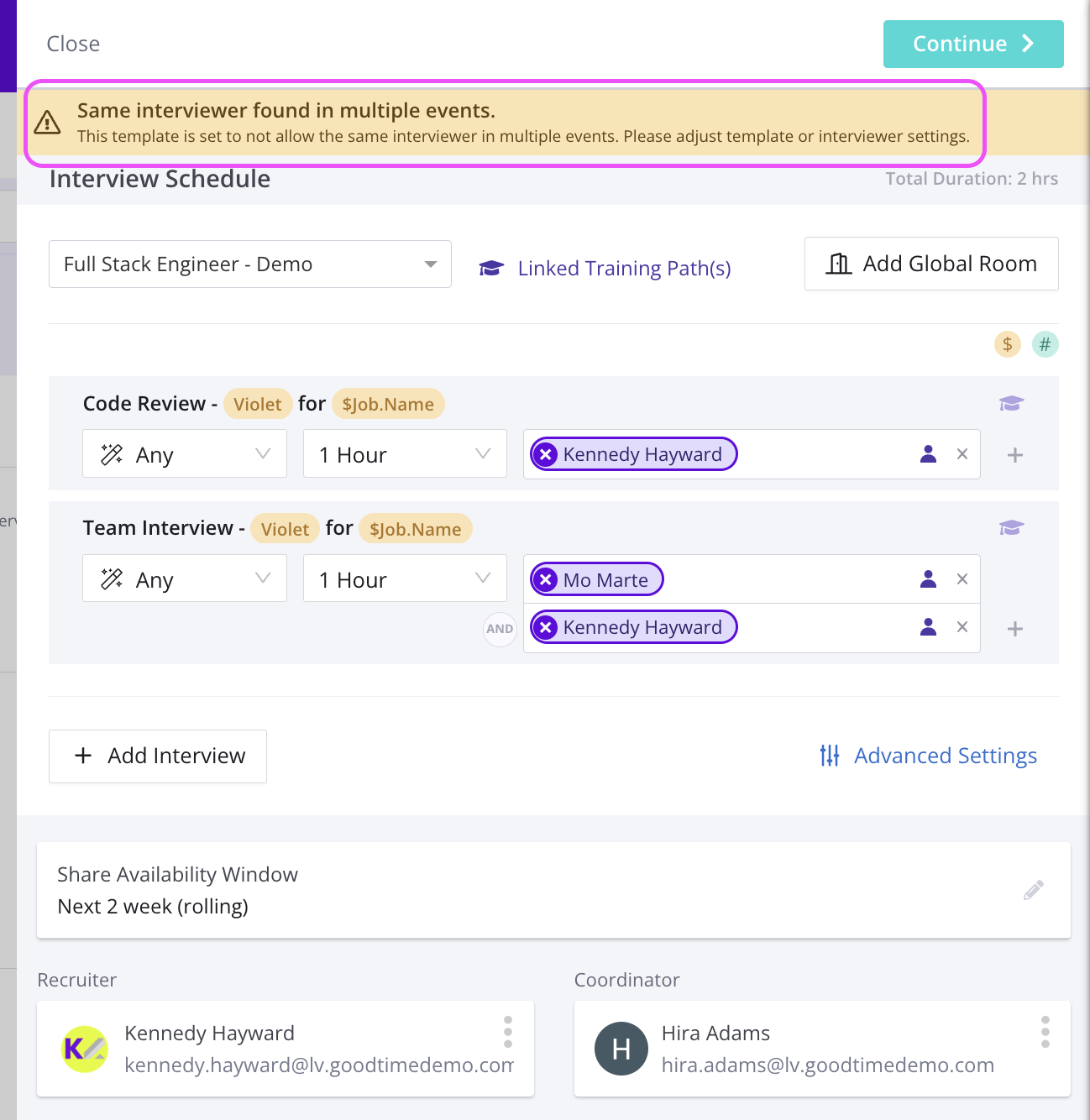
Task: Open the Full Stack Engineer - Demo job dropdown
Action: click(250, 264)
